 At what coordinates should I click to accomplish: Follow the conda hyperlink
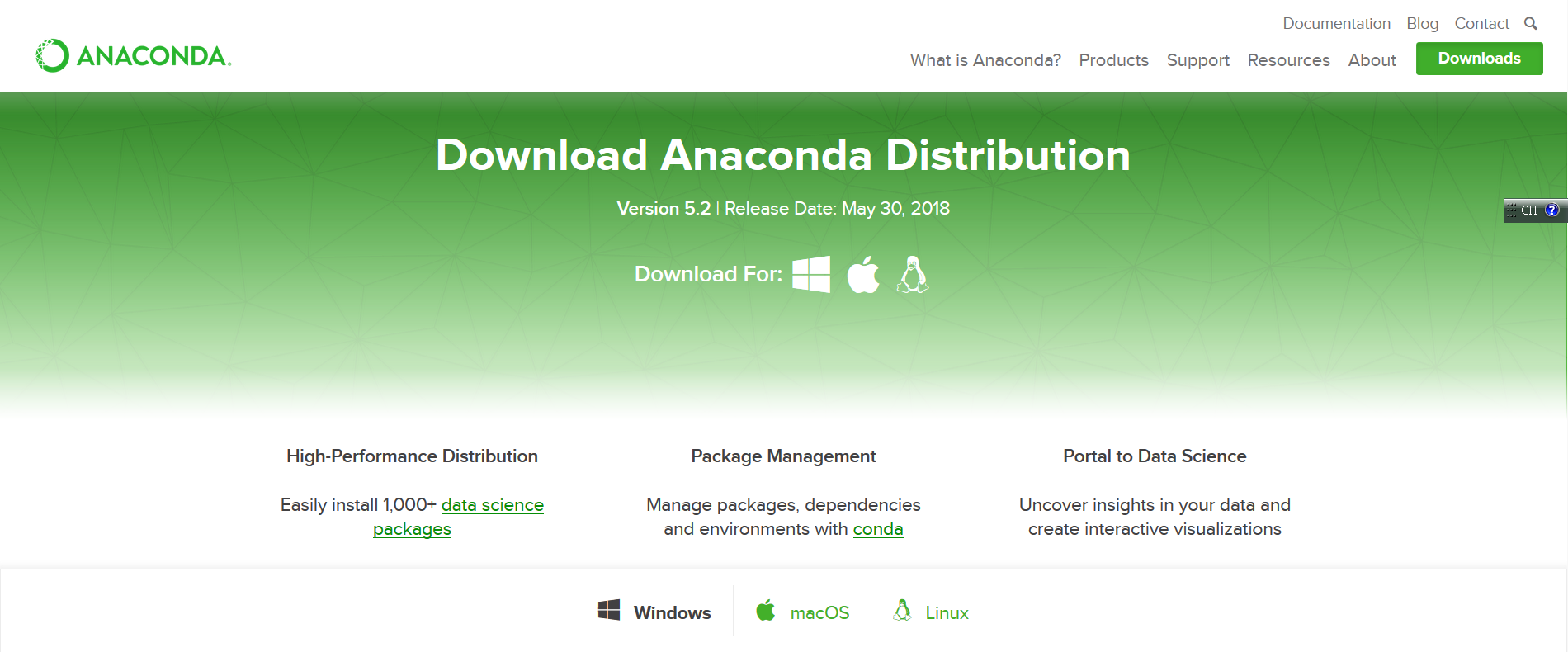[x=877, y=529]
